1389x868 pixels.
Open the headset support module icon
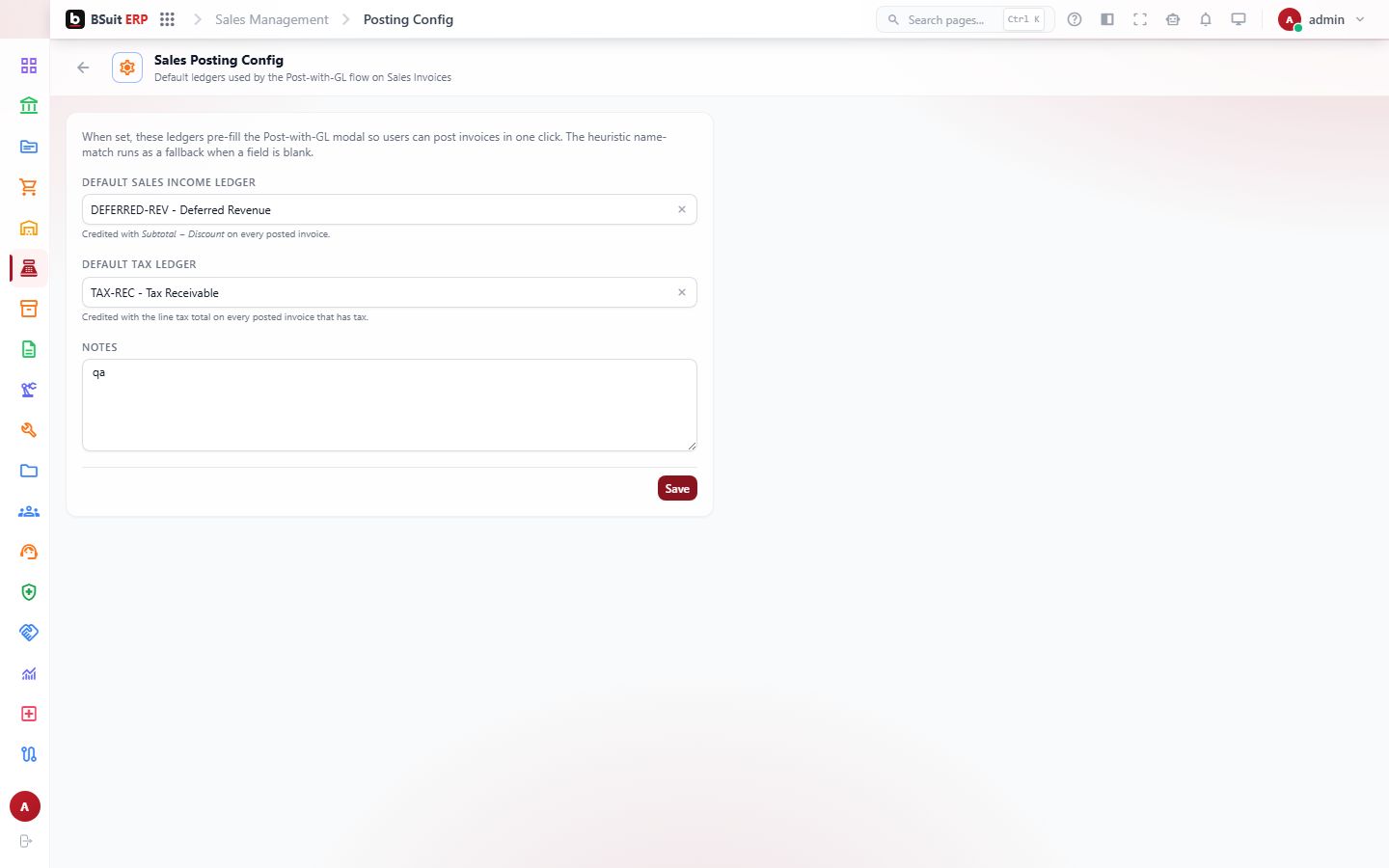(x=29, y=552)
